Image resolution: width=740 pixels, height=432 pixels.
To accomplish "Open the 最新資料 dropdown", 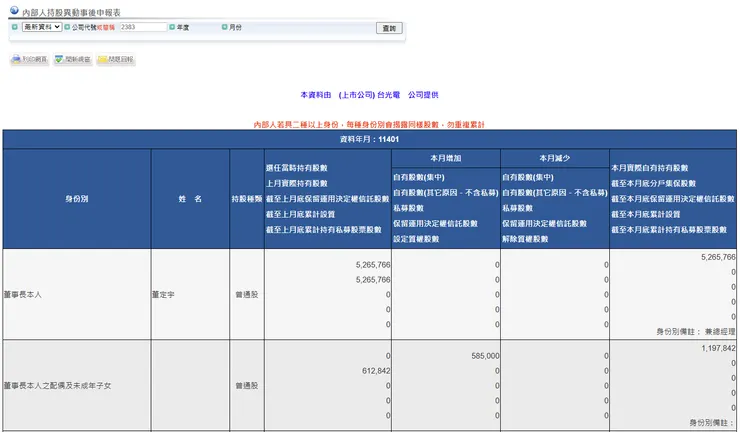I will coord(42,27).
